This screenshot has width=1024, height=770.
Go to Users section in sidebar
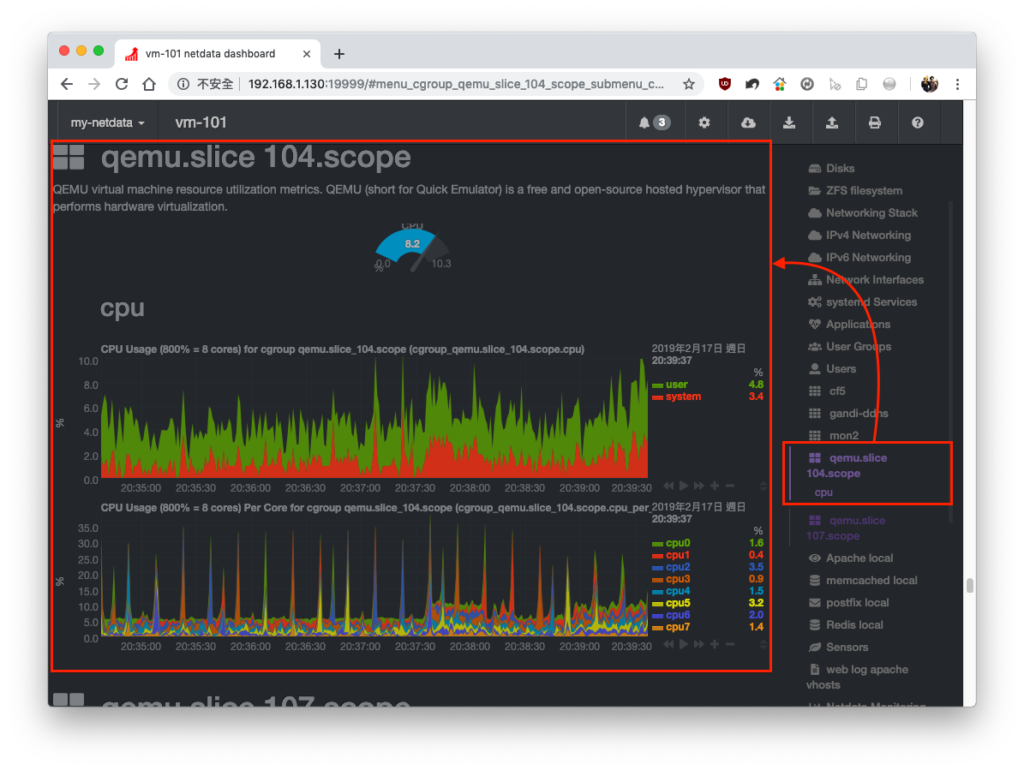tap(832, 369)
